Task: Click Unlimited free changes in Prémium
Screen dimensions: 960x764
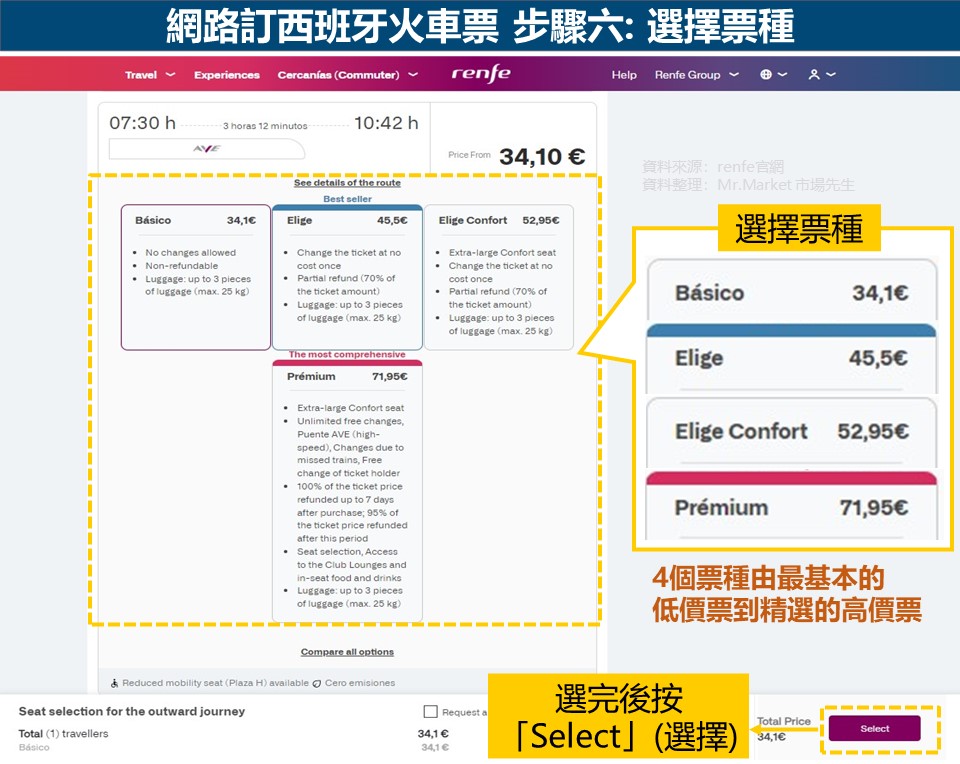Action: pyautogui.click(x=350, y=421)
